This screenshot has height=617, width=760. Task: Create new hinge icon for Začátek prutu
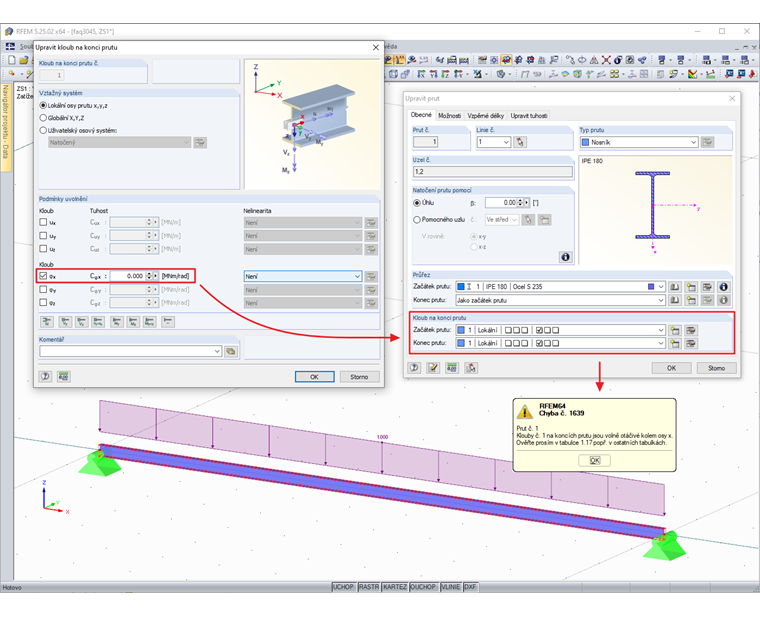coord(674,331)
